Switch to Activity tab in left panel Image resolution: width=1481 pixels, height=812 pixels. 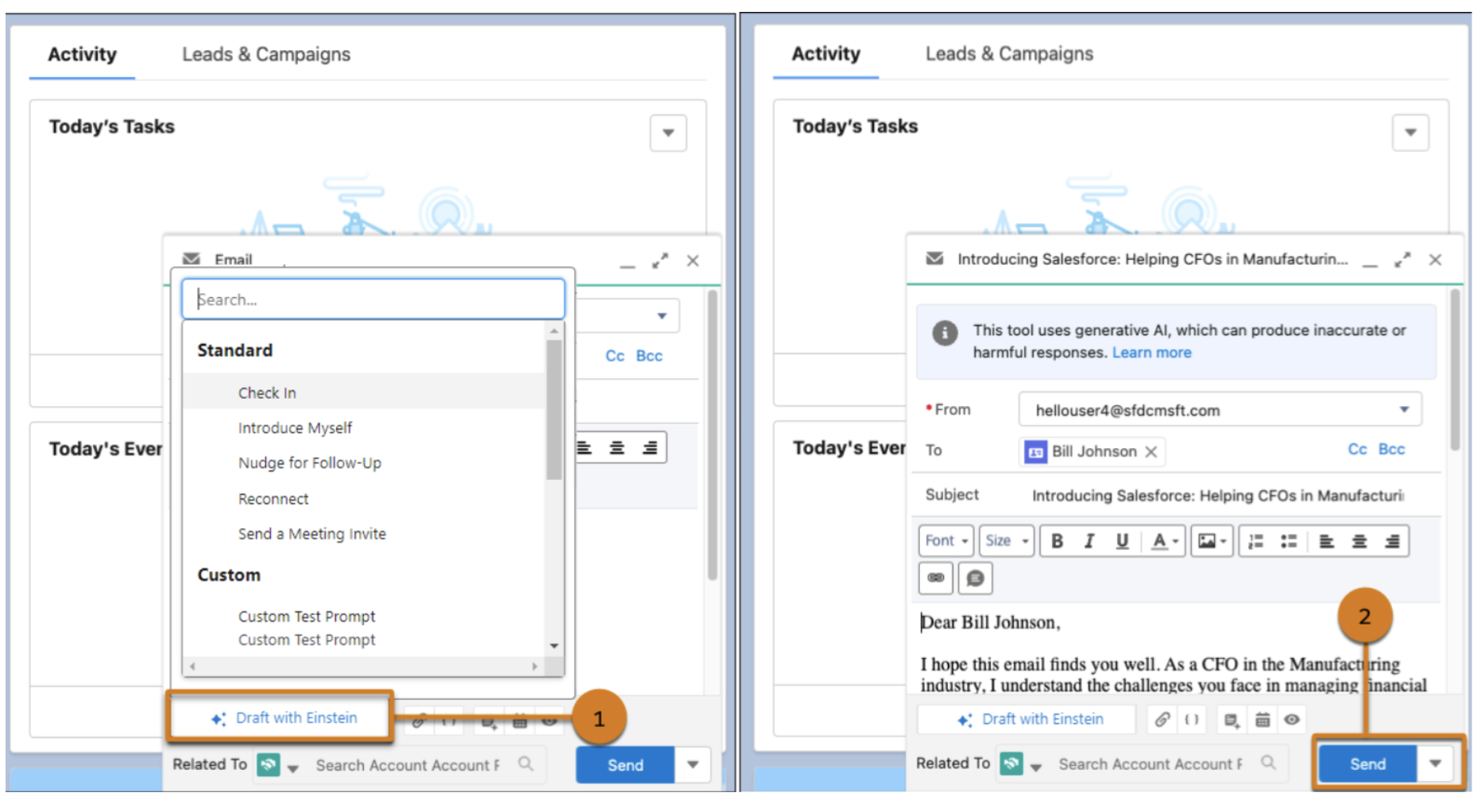(82, 55)
